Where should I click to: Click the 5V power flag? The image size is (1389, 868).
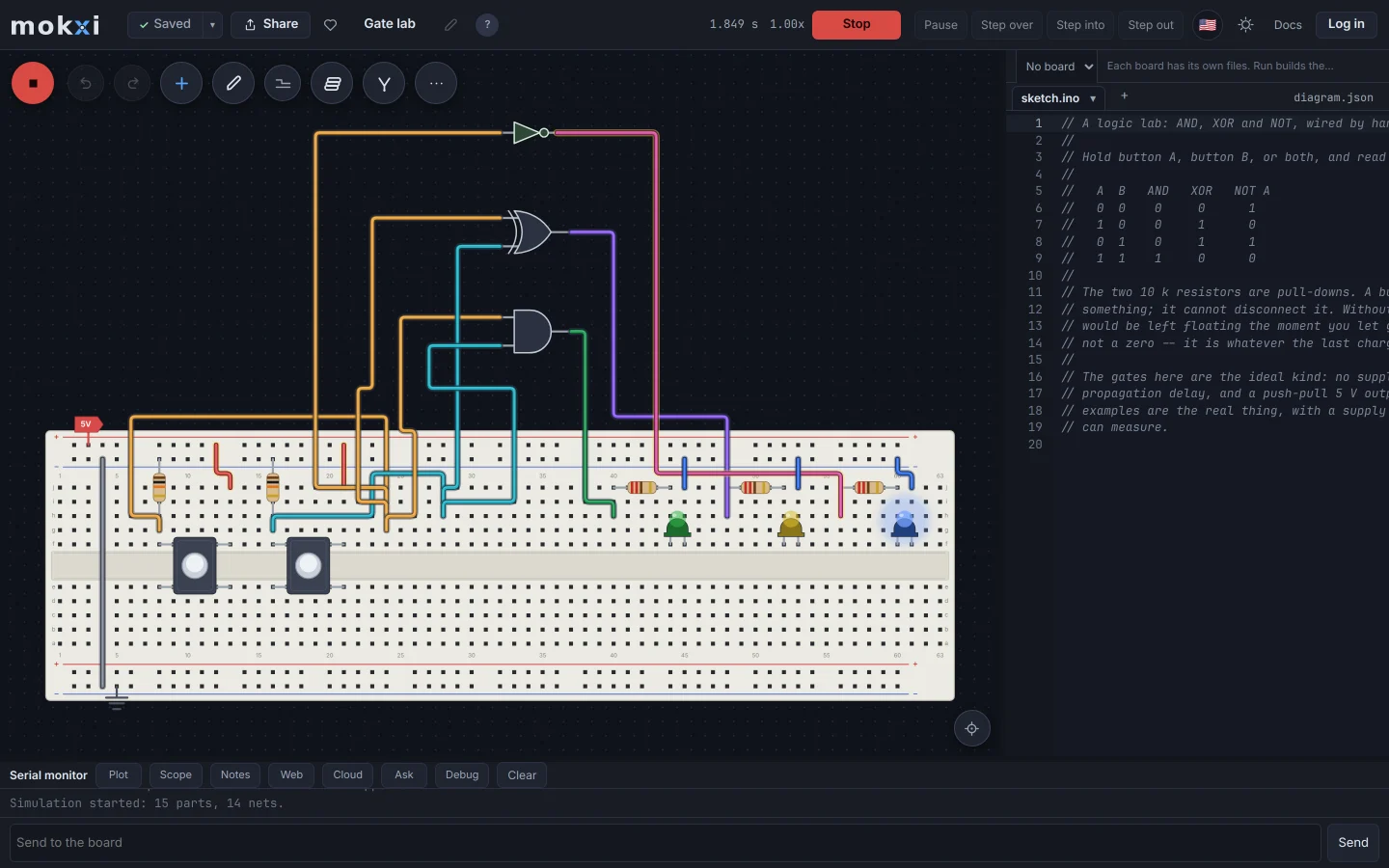click(x=88, y=424)
